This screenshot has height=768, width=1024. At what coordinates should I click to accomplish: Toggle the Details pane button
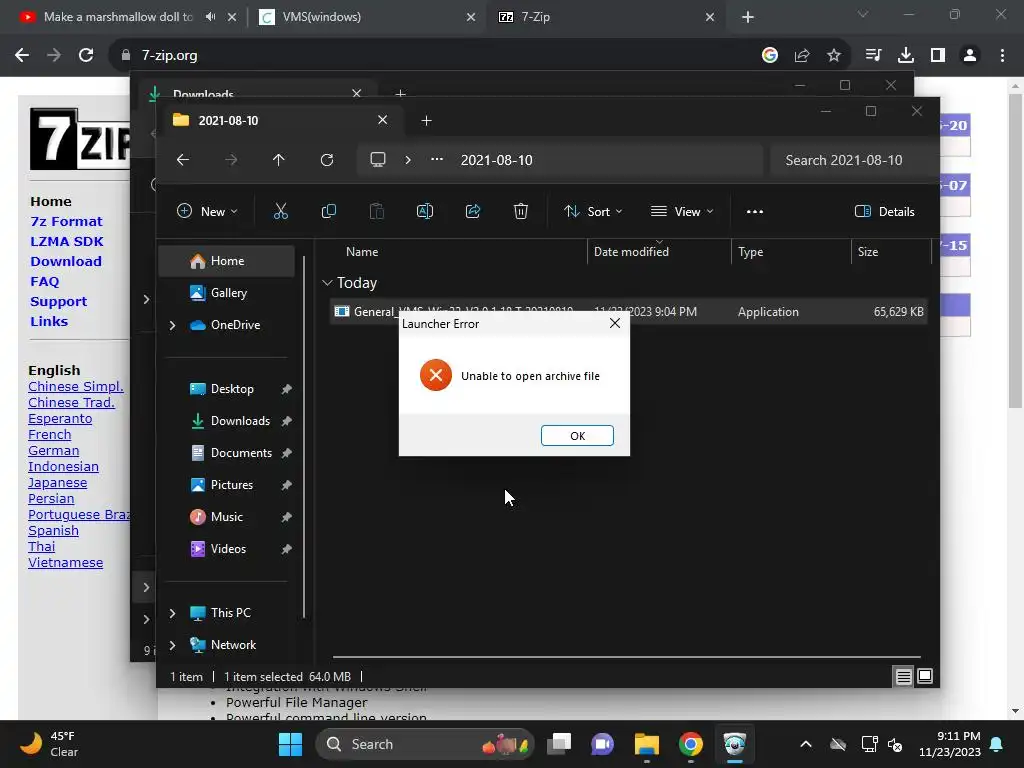885,211
